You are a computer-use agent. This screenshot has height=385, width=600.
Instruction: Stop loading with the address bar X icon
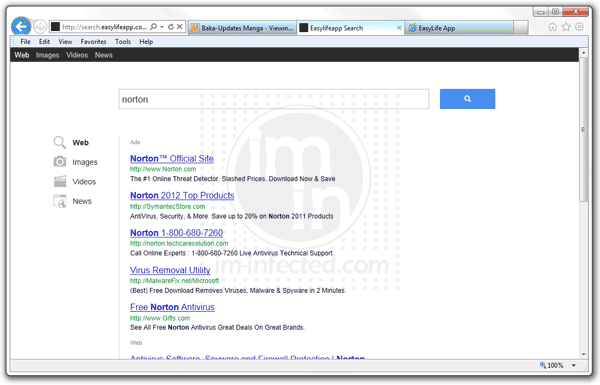pyautogui.click(x=179, y=27)
